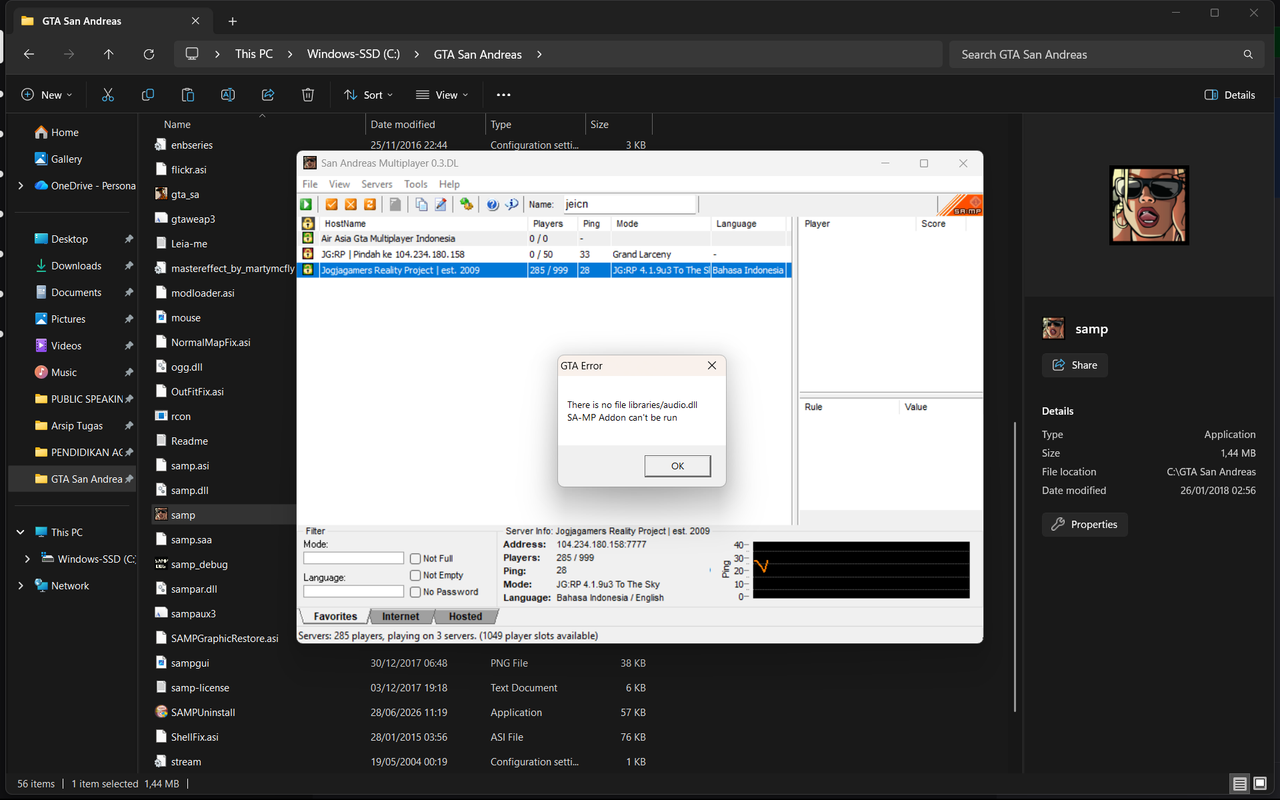This screenshot has height=800, width=1280.
Task: Collapse the This PC tree node
Action: tap(21, 532)
